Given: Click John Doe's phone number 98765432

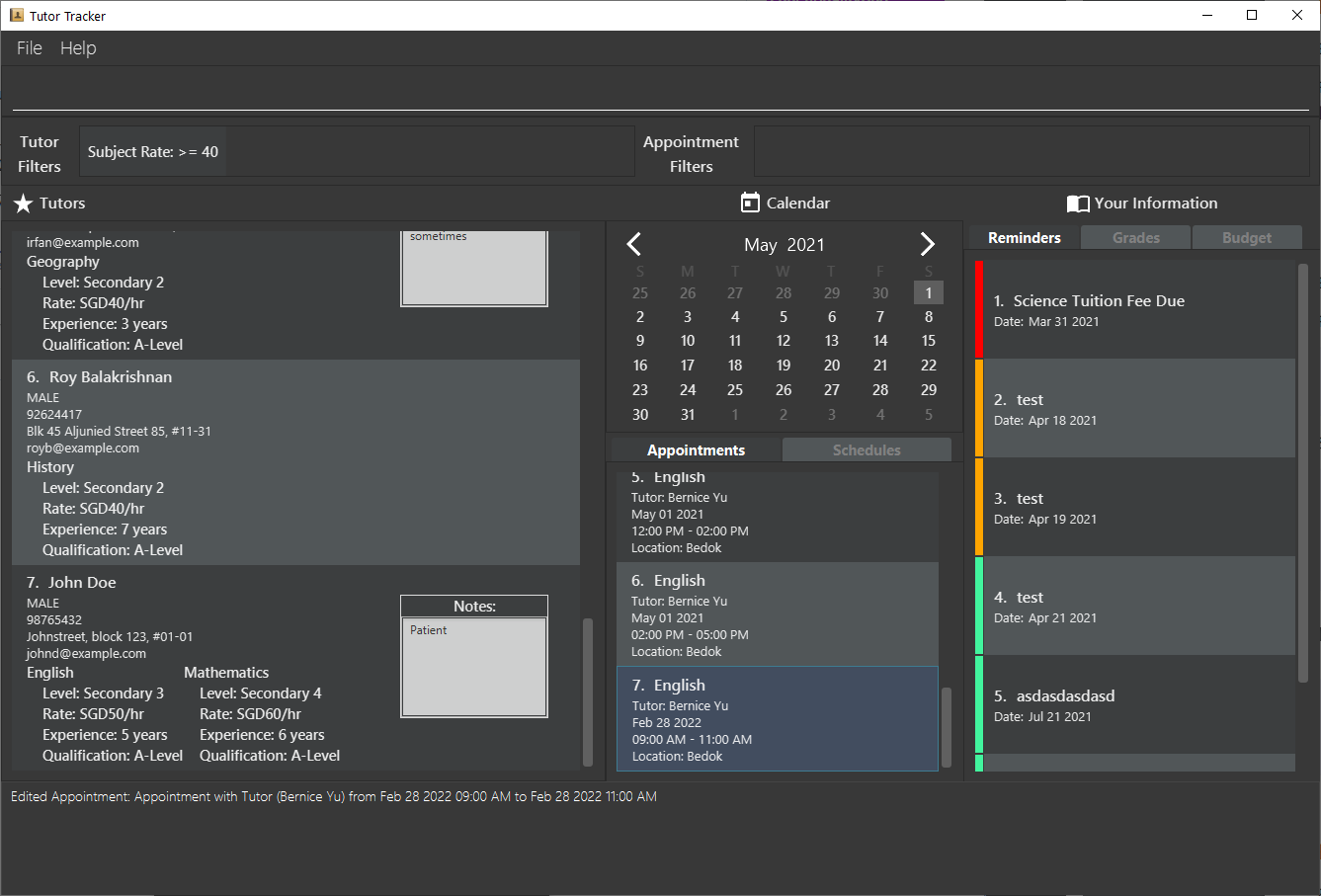Looking at the screenshot, I should pos(54,620).
